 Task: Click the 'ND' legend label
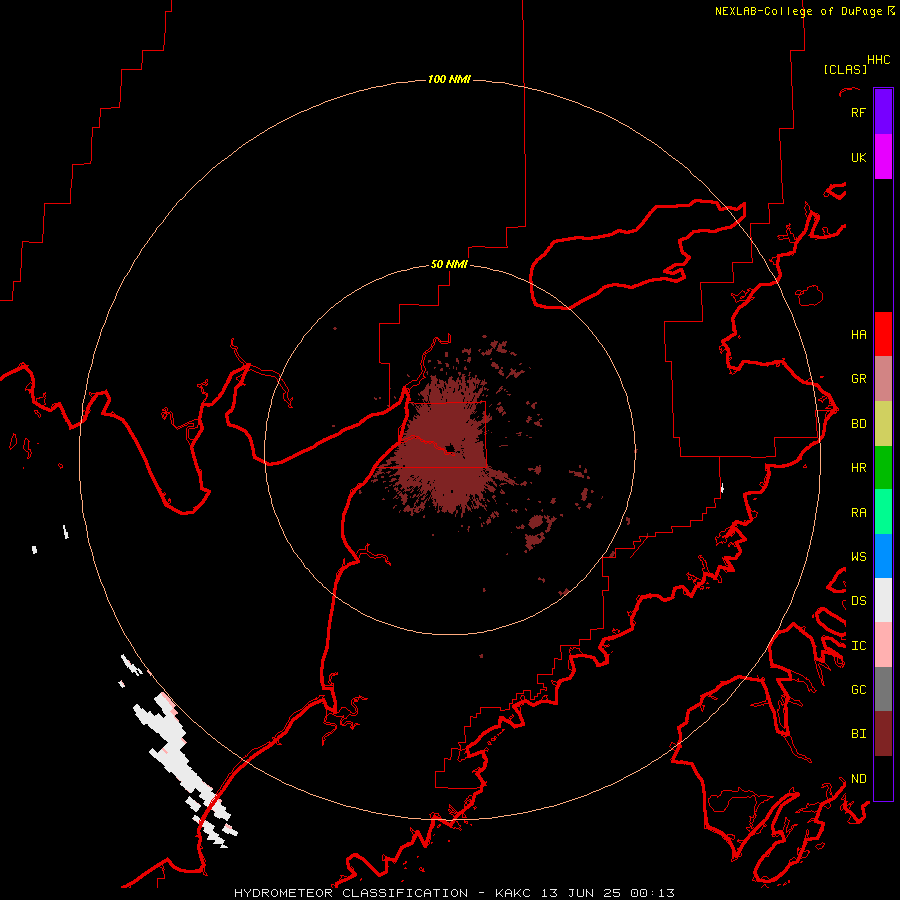coord(858,778)
